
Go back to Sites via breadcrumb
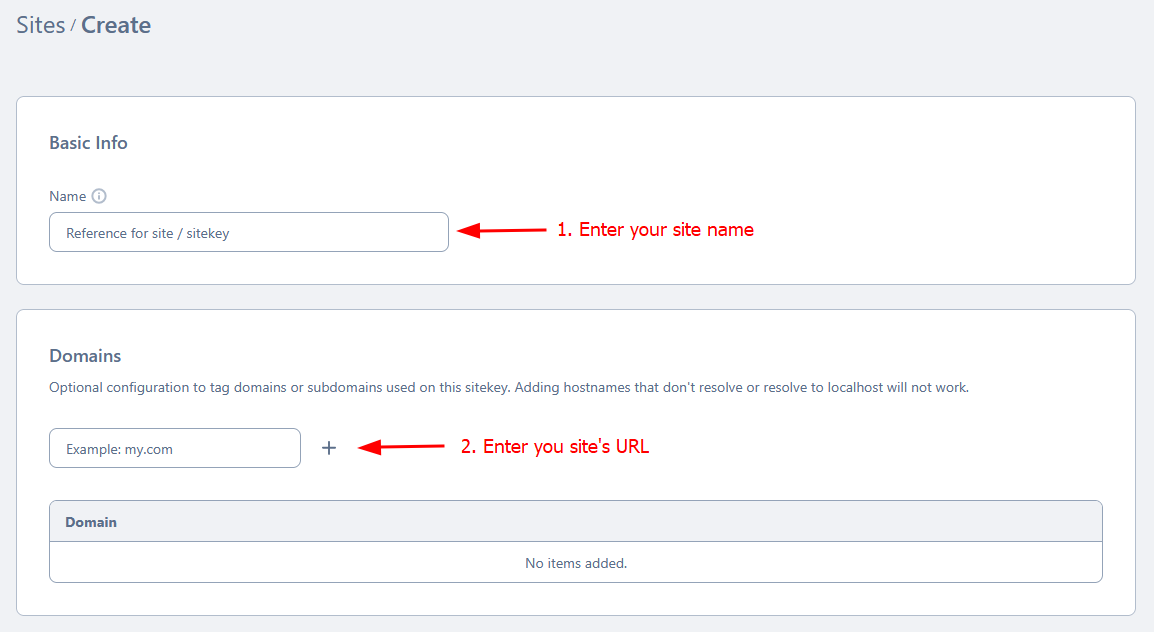click(x=40, y=25)
